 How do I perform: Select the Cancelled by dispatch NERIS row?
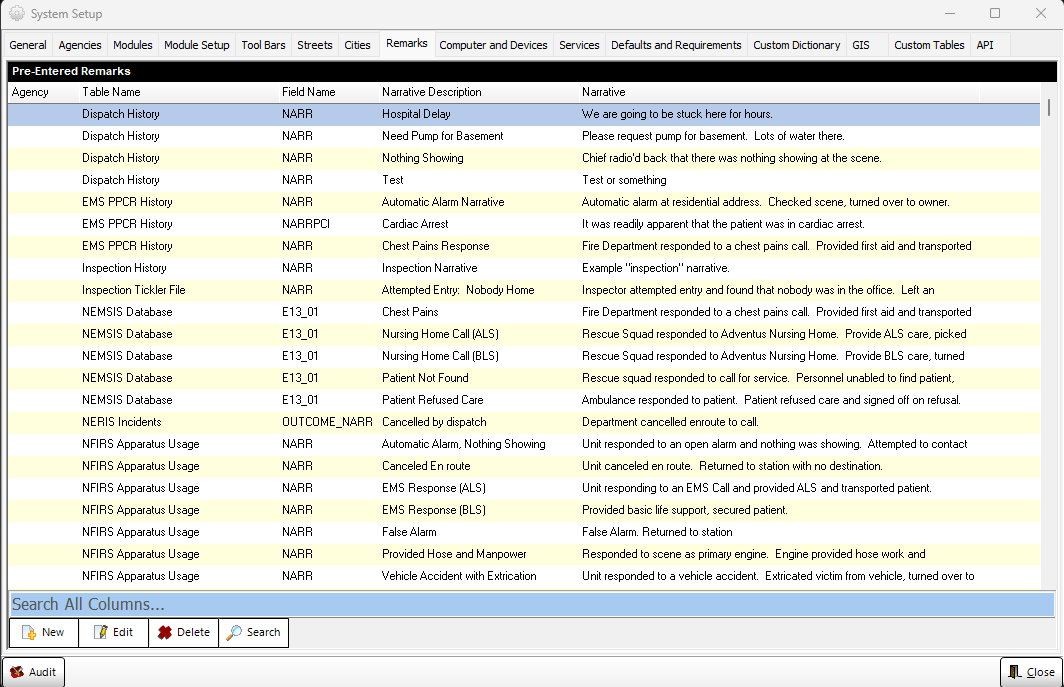click(x=524, y=422)
